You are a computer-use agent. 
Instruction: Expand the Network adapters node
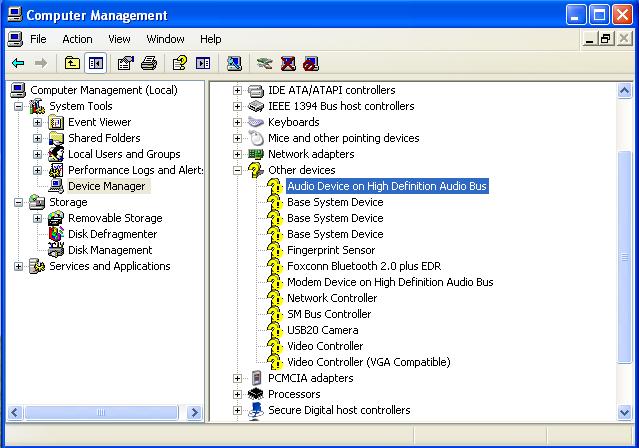(x=238, y=154)
